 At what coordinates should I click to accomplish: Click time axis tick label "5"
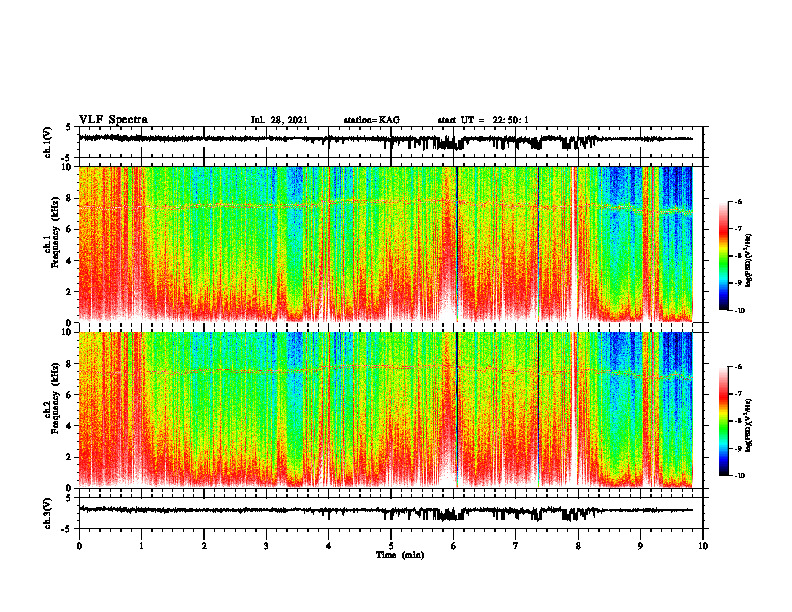click(391, 546)
